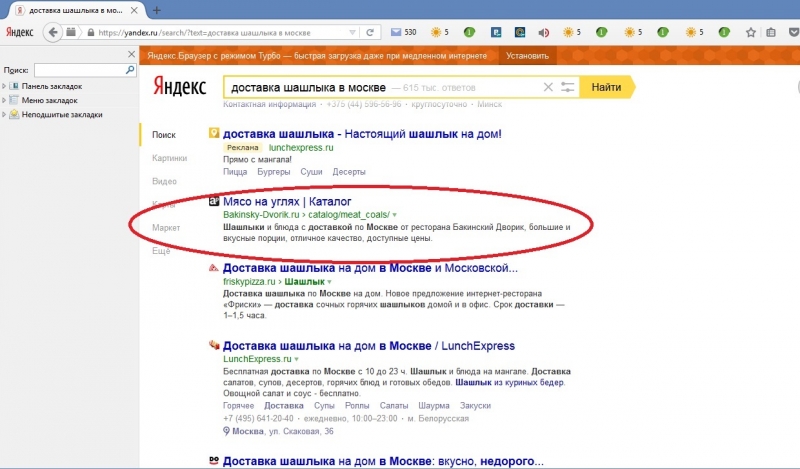800x469 pixels.
Task: Click favicon of the LunchExpress result
Action: [214, 345]
